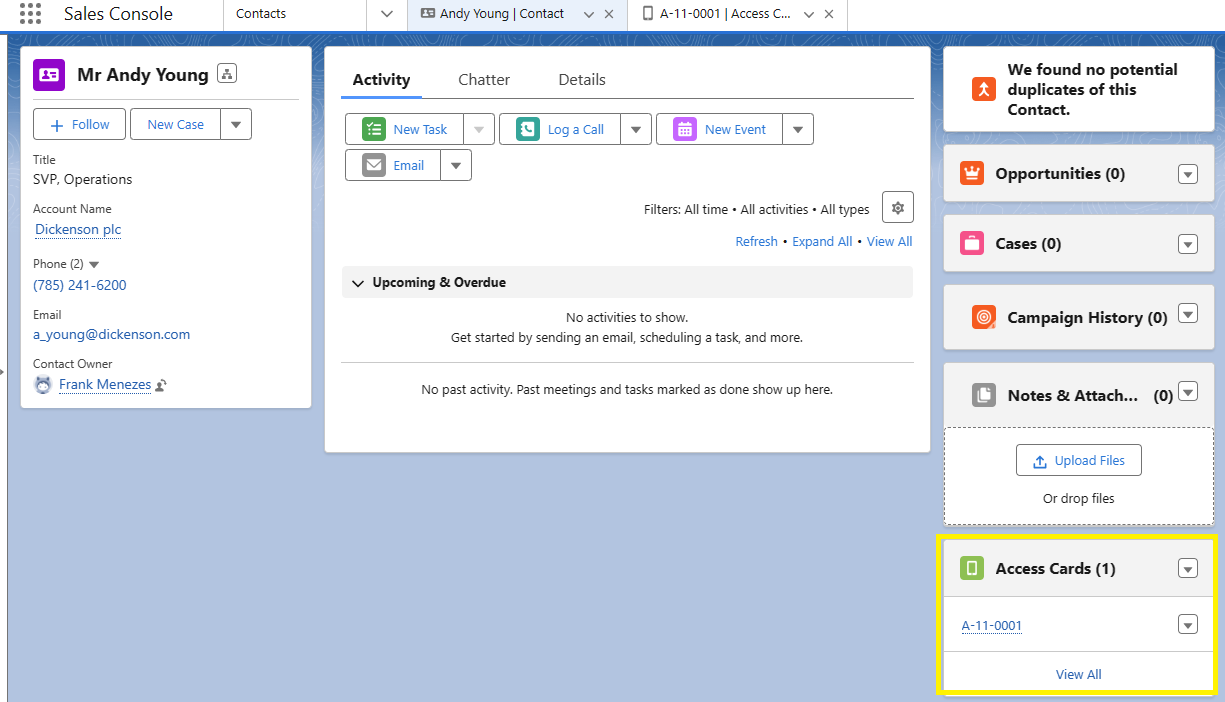Click the New Task checklist icon

tap(374, 129)
